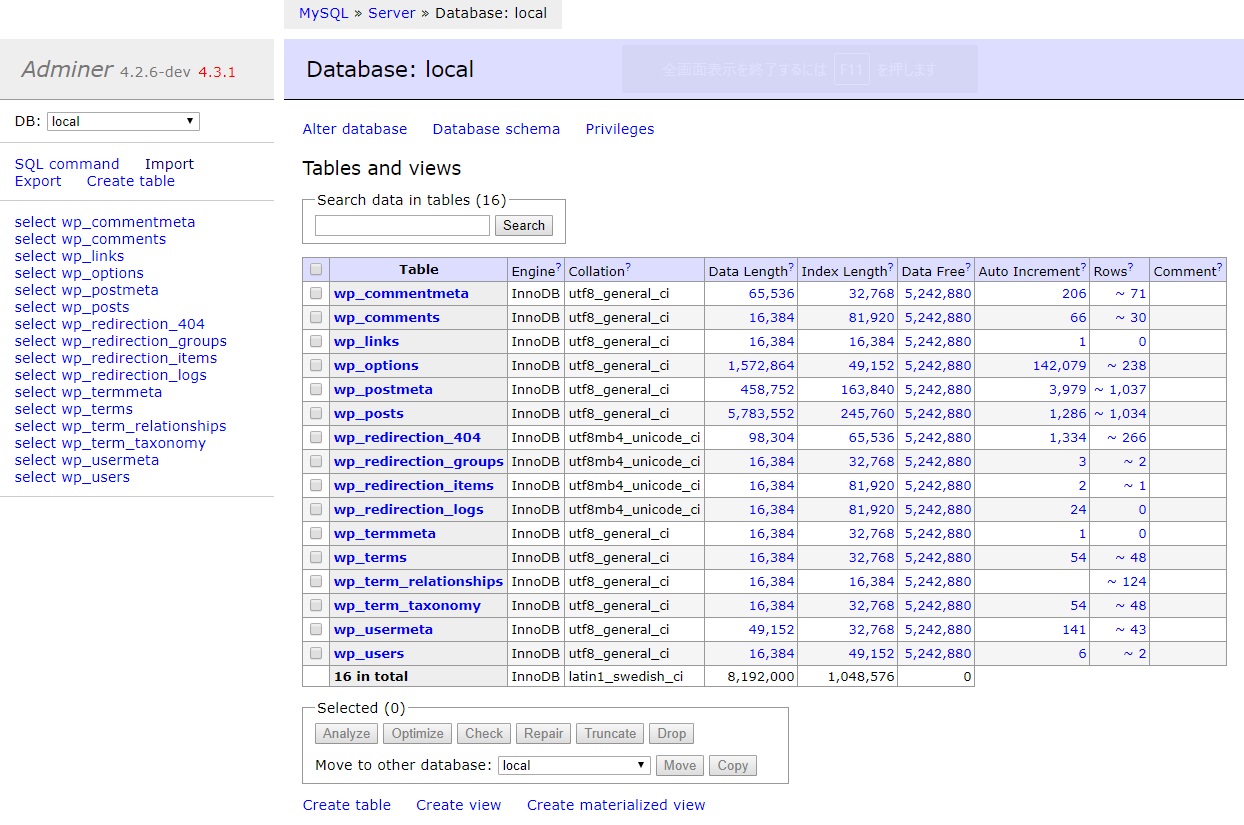Focus the Search data in tables field
This screenshot has height=825, width=1244.
click(402, 225)
